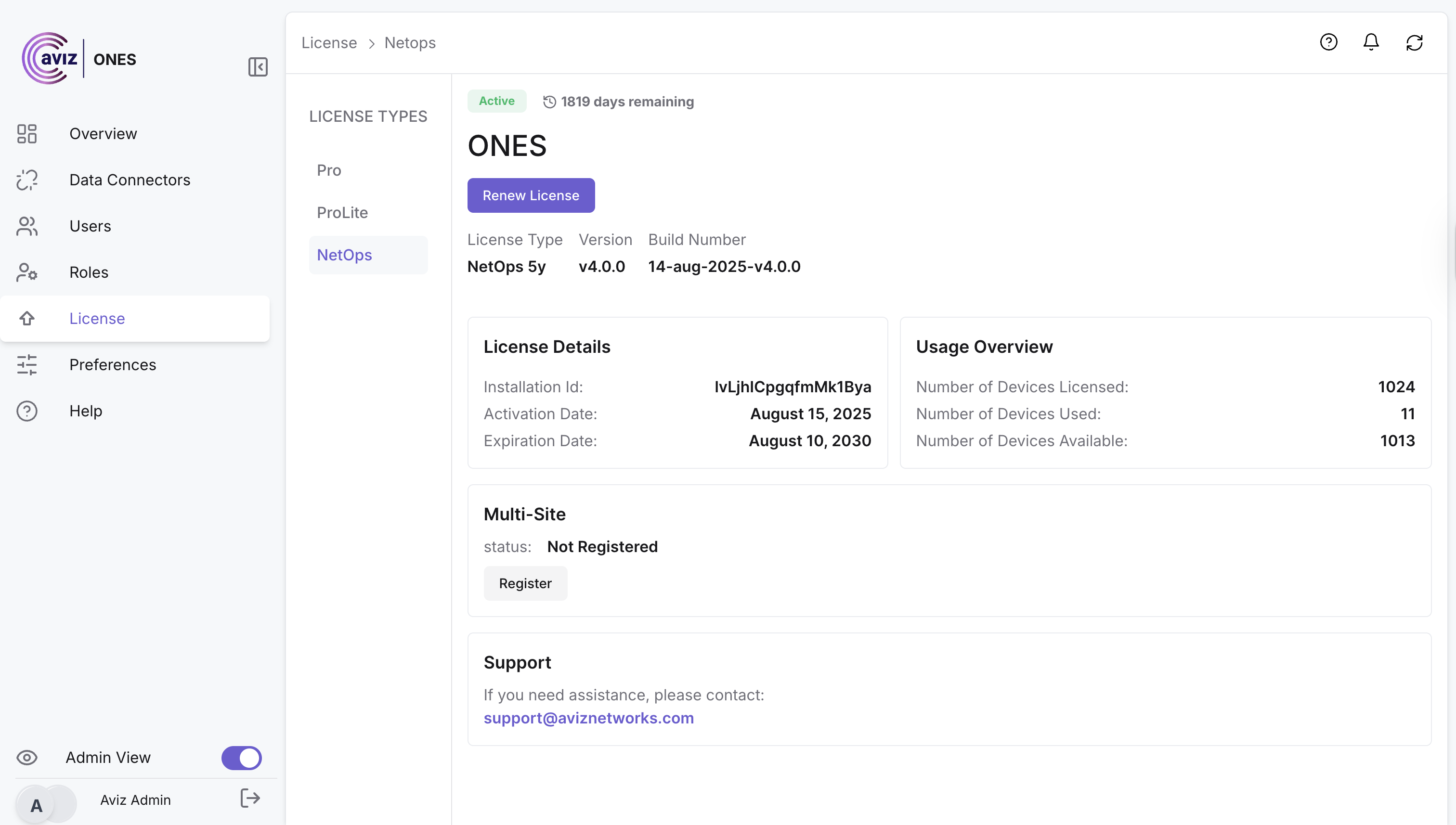1456x825 pixels.
Task: Click the Users people icon
Action: click(26, 226)
